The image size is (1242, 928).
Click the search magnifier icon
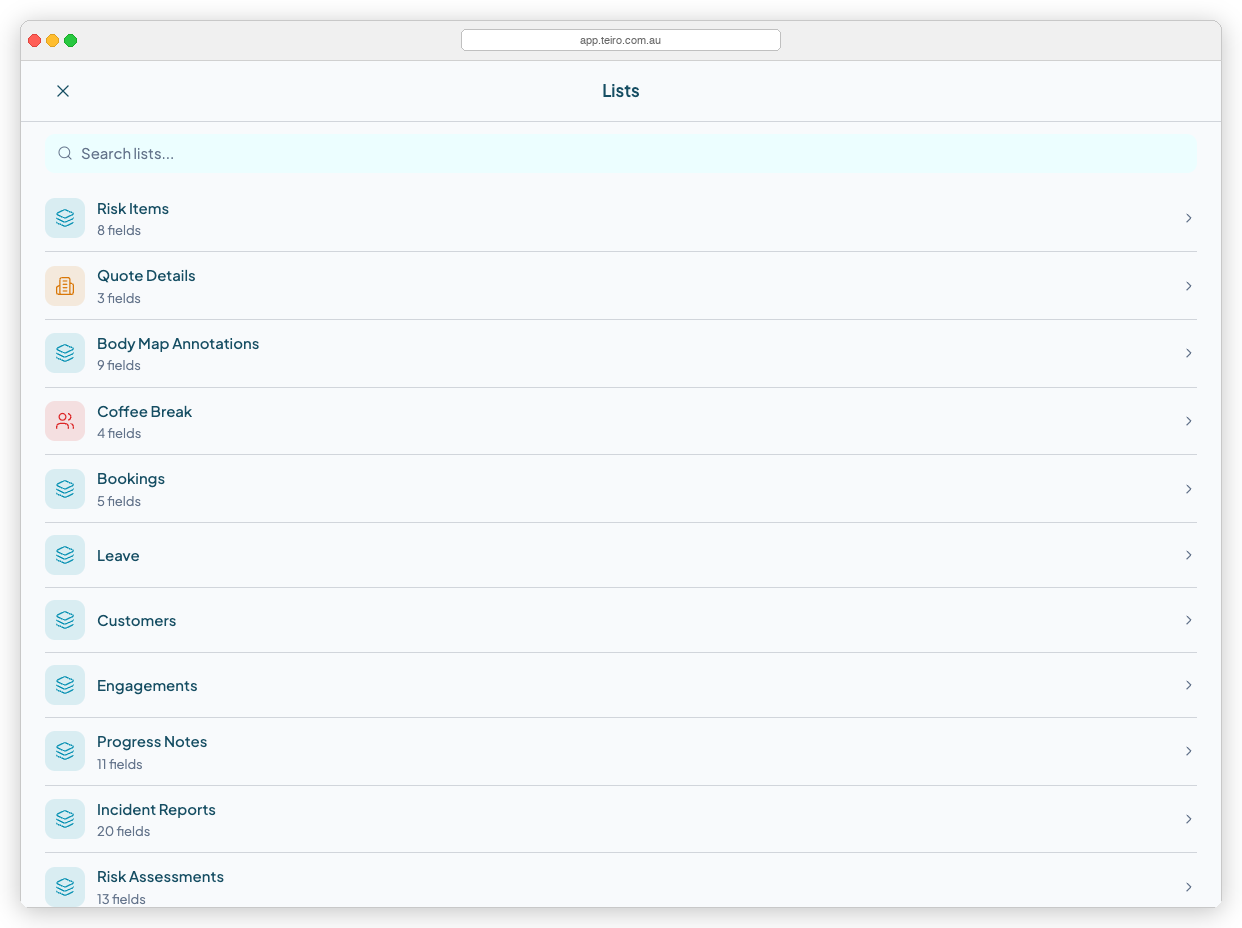tap(64, 153)
